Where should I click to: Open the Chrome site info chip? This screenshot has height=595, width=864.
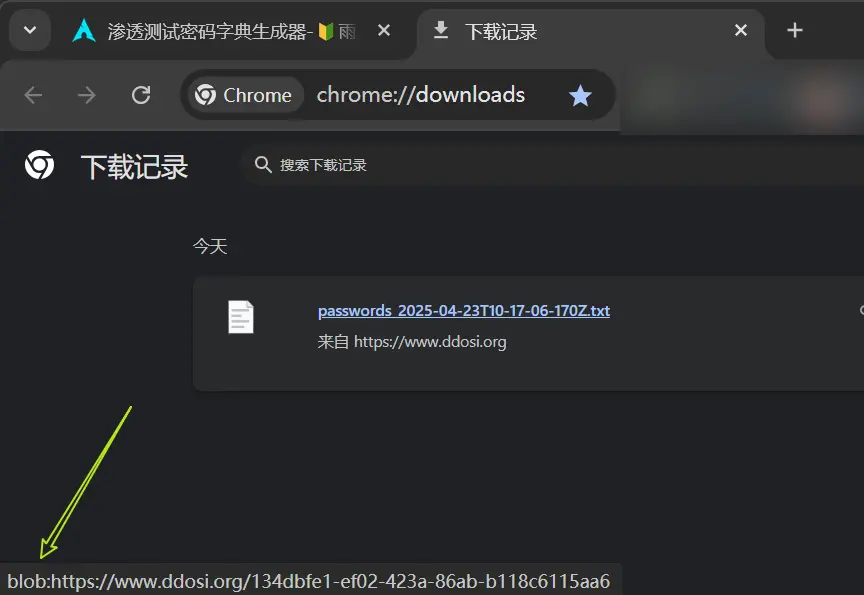(244, 95)
